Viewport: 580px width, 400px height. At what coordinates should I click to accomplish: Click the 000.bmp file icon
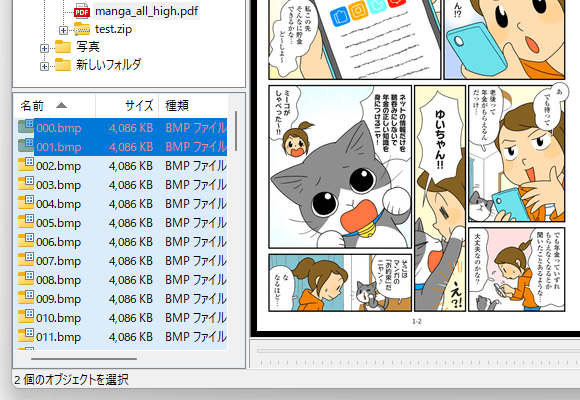point(26,127)
